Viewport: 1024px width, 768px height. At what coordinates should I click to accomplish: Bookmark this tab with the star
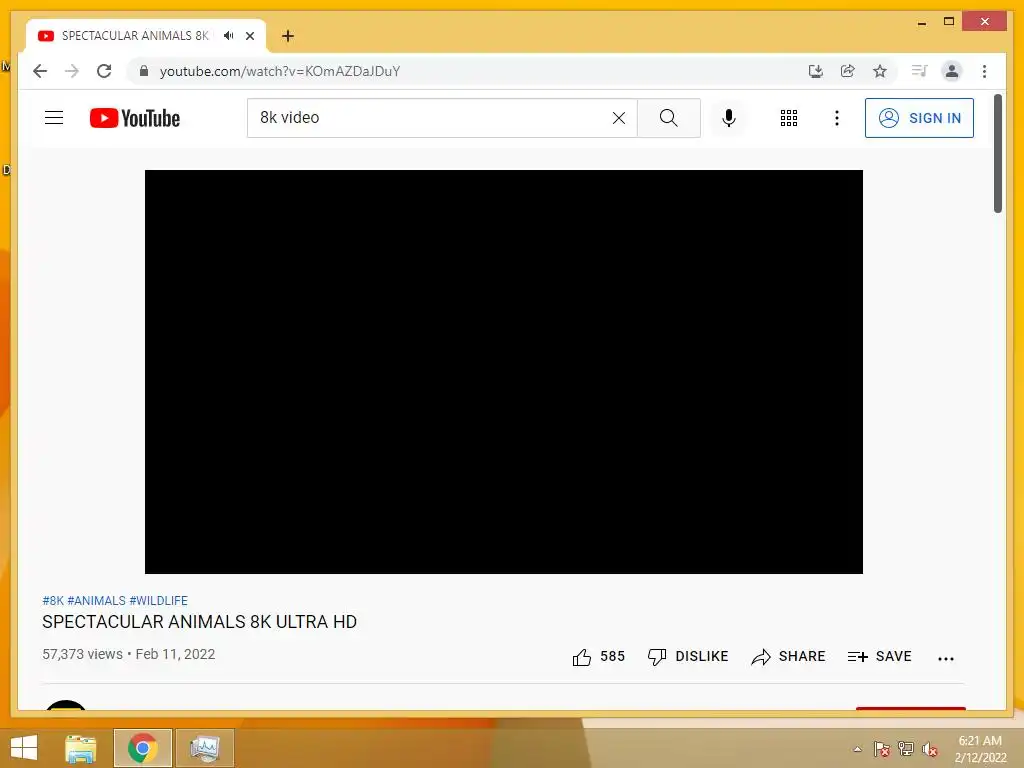(x=880, y=71)
